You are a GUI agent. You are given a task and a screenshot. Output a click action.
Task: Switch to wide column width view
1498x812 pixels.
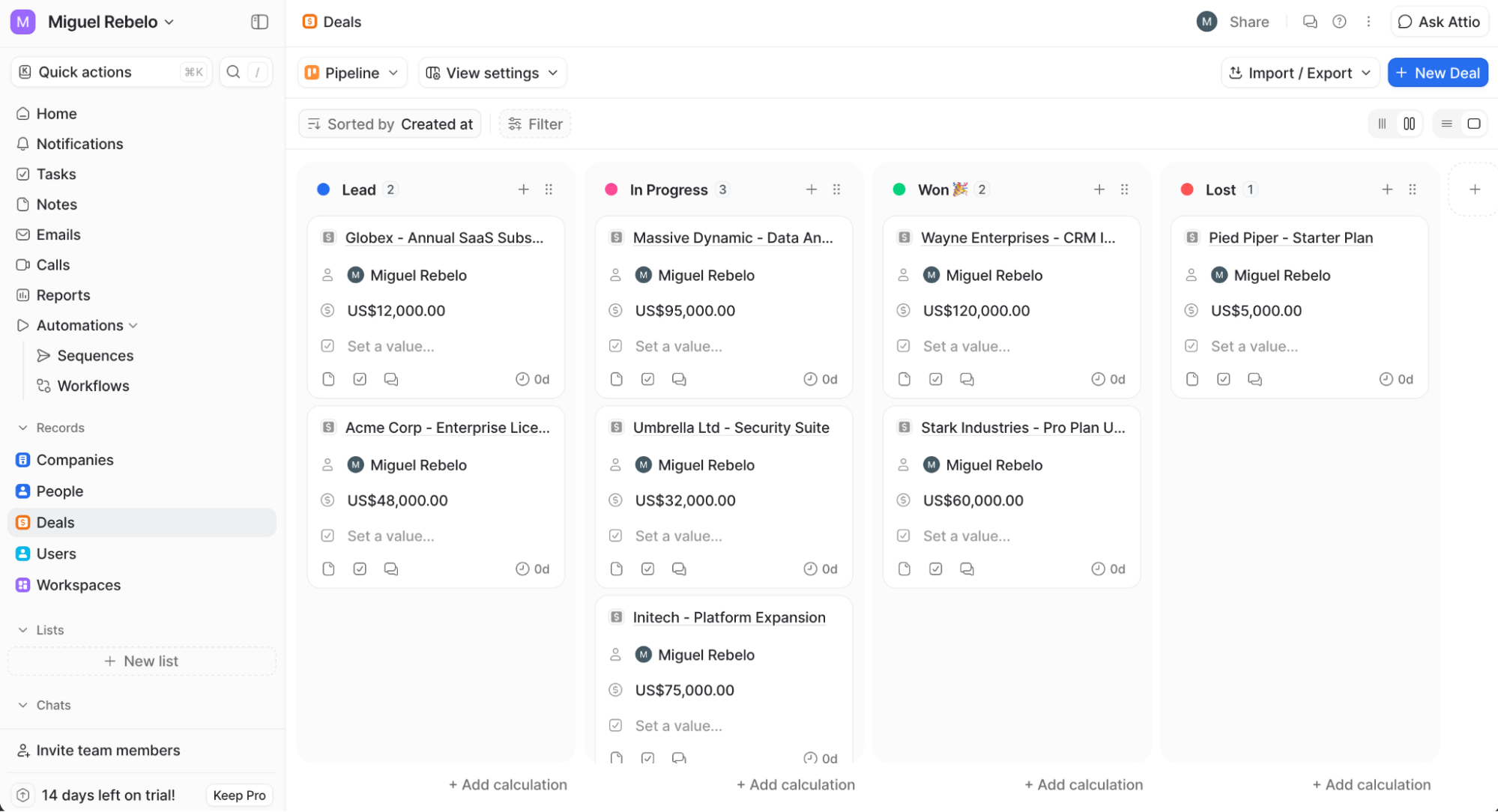click(1409, 124)
